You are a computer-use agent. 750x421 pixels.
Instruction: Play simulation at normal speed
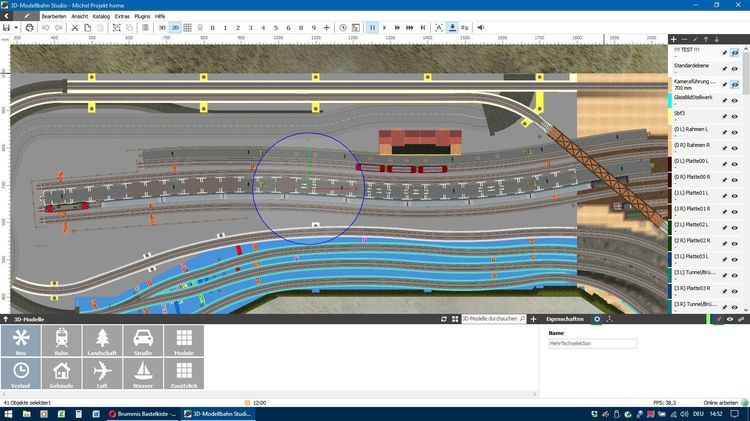(385, 28)
